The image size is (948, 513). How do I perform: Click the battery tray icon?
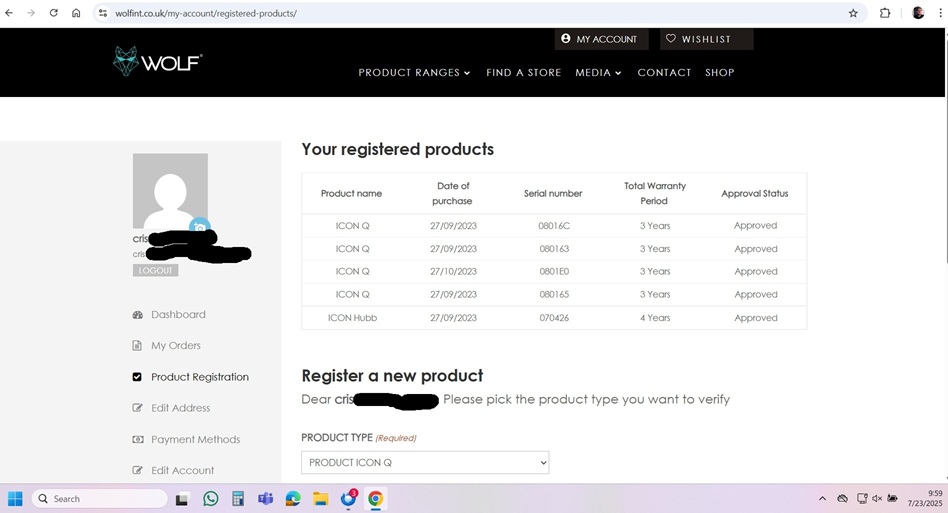[892, 498]
